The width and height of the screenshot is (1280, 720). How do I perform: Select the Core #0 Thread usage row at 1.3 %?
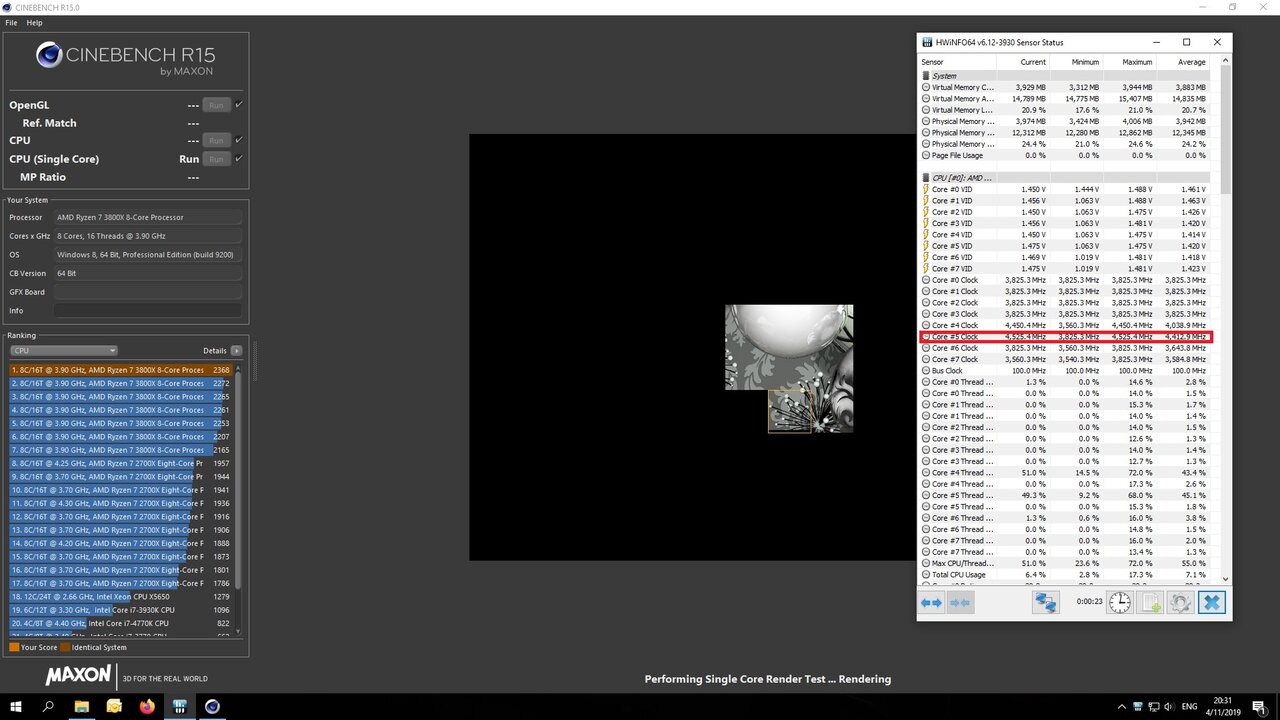pyautogui.click(x=1064, y=382)
